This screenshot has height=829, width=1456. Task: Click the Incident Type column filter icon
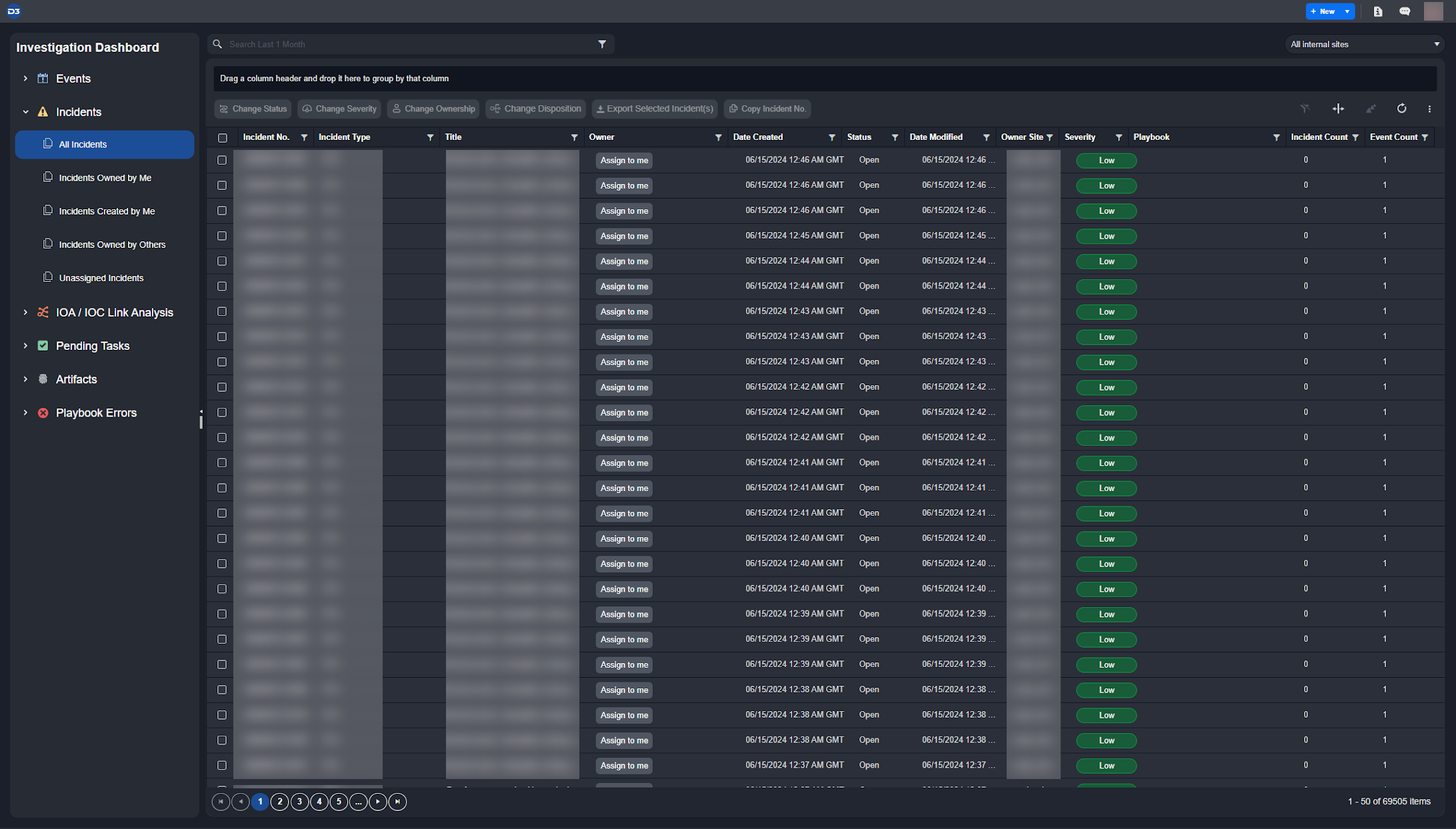pyautogui.click(x=430, y=137)
